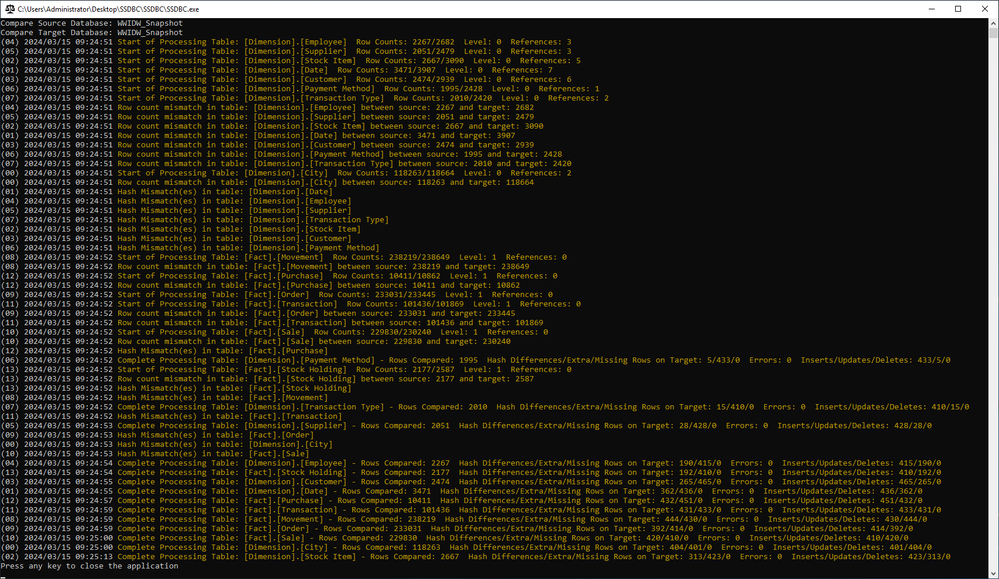The image size is (999, 579).
Task: Click row count mismatch line for [Fact].[Transaction]
Action: pyautogui.click(x=272, y=322)
